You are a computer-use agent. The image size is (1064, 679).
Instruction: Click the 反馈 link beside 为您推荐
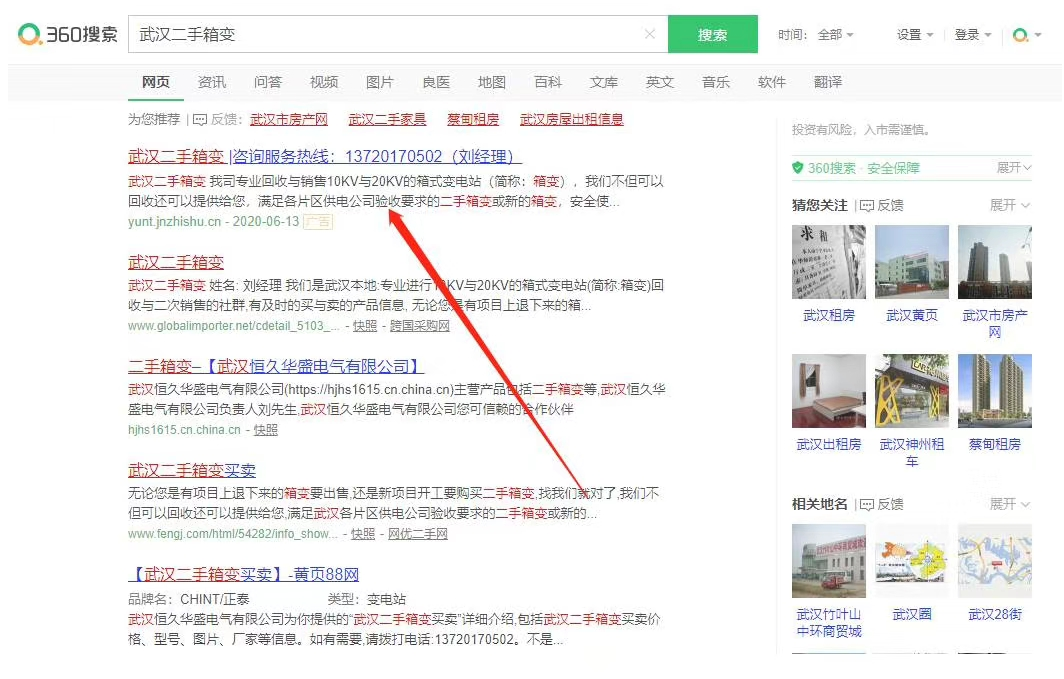[225, 119]
